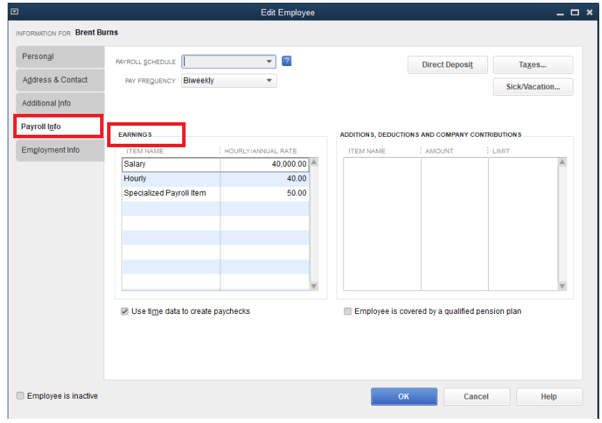
Task: Open the Pay Frequency Biweekly dropdown
Action: [269, 81]
